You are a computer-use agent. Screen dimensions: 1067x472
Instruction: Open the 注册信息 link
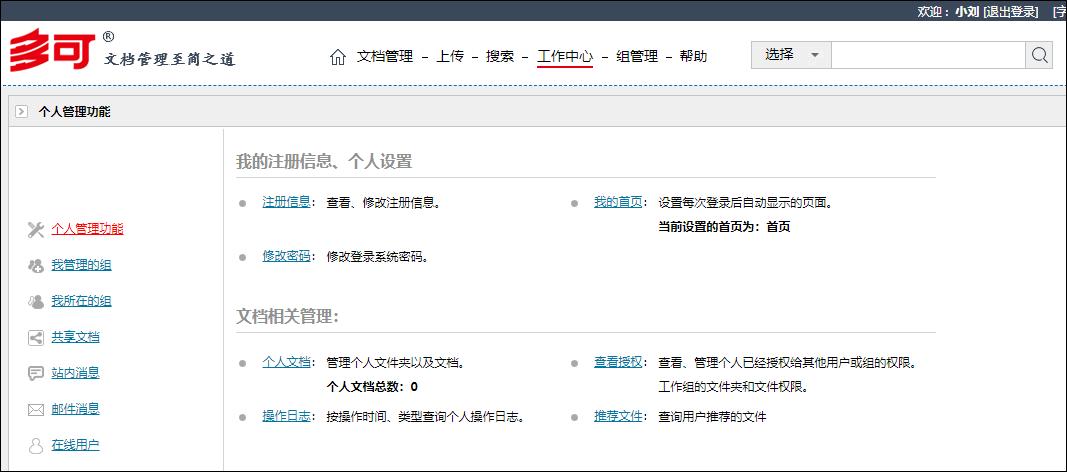coord(286,202)
